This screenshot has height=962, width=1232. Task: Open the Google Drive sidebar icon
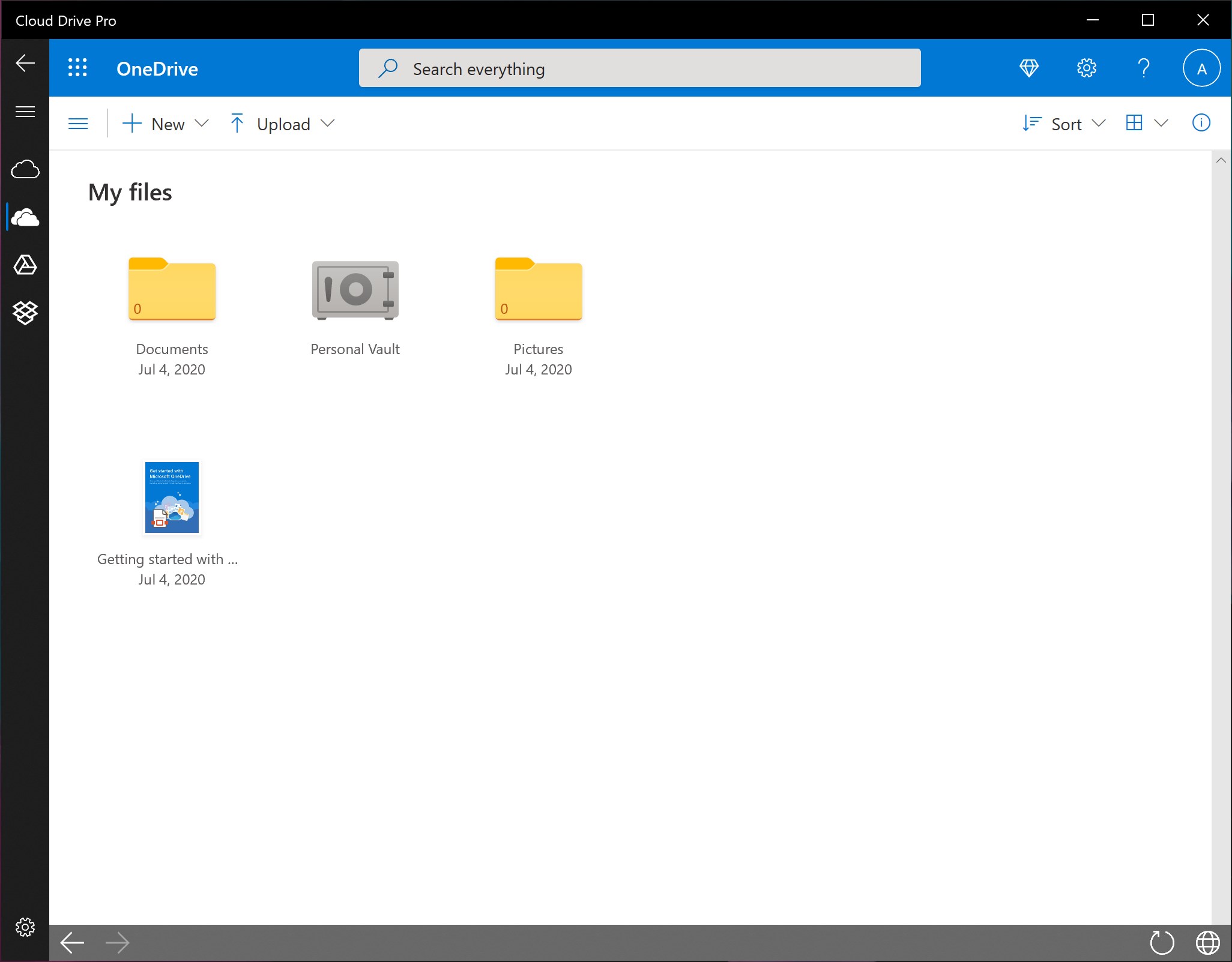[25, 265]
